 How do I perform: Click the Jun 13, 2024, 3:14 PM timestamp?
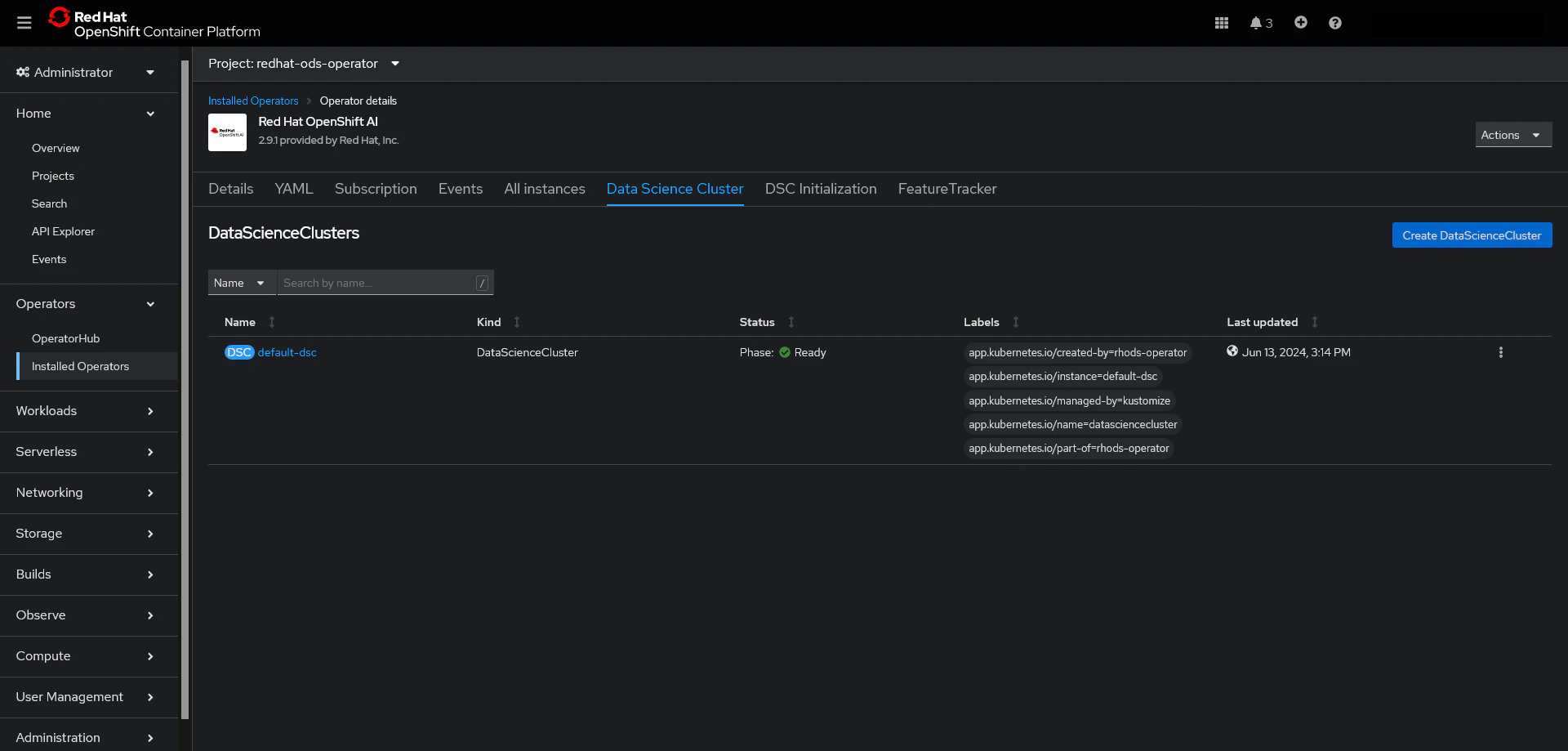point(1296,352)
